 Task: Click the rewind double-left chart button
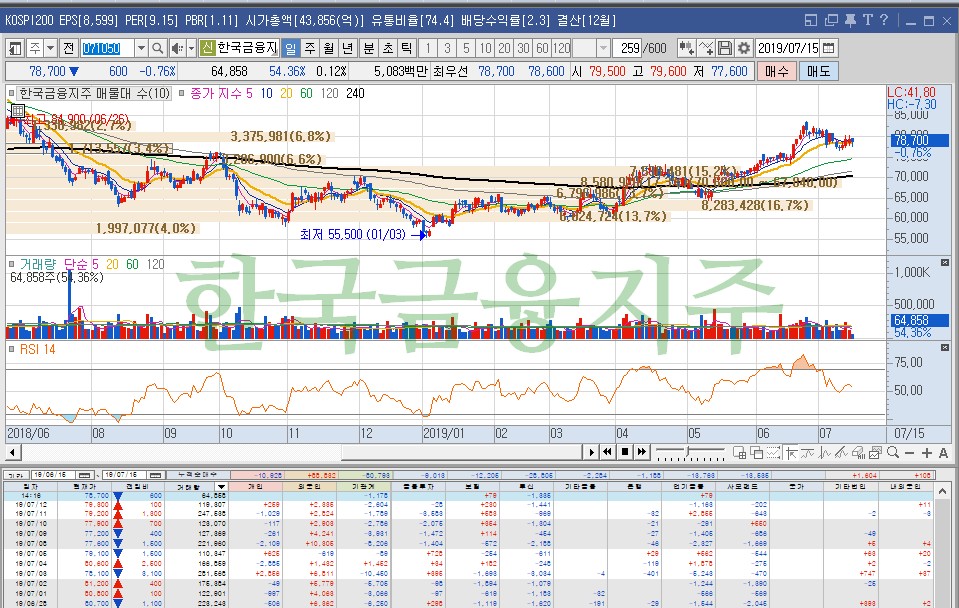click(607, 452)
